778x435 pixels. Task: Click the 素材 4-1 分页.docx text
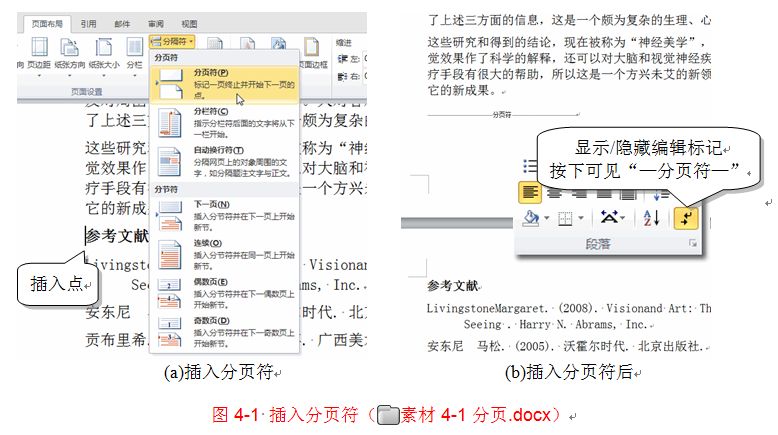[476, 415]
